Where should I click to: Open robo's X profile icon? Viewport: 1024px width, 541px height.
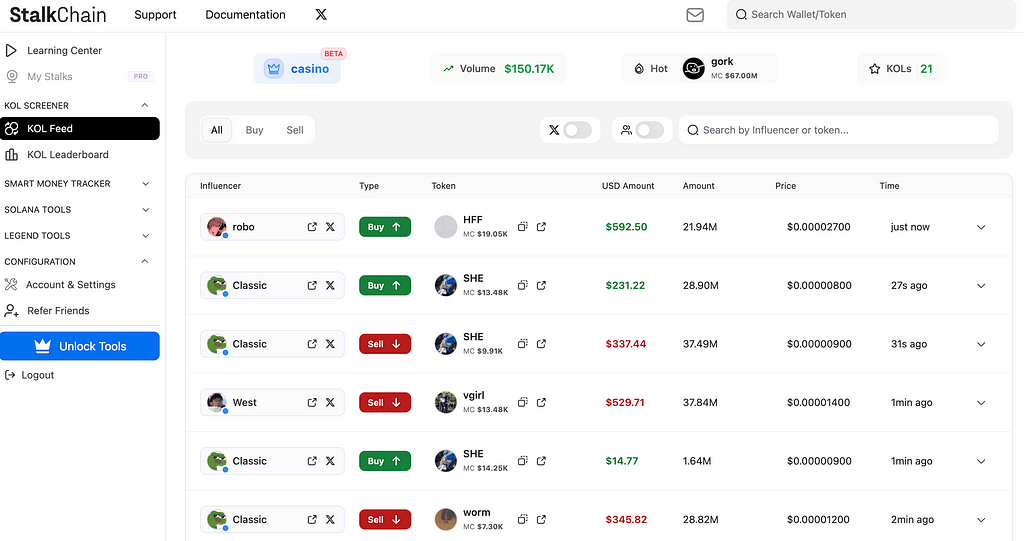pos(330,227)
